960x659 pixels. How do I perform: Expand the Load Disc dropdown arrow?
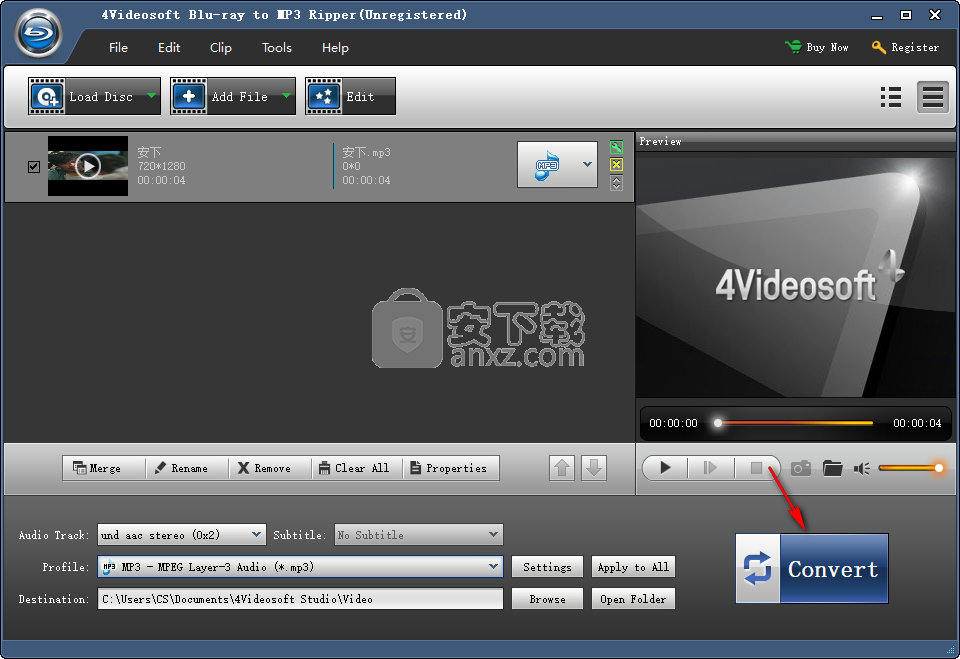click(x=151, y=96)
